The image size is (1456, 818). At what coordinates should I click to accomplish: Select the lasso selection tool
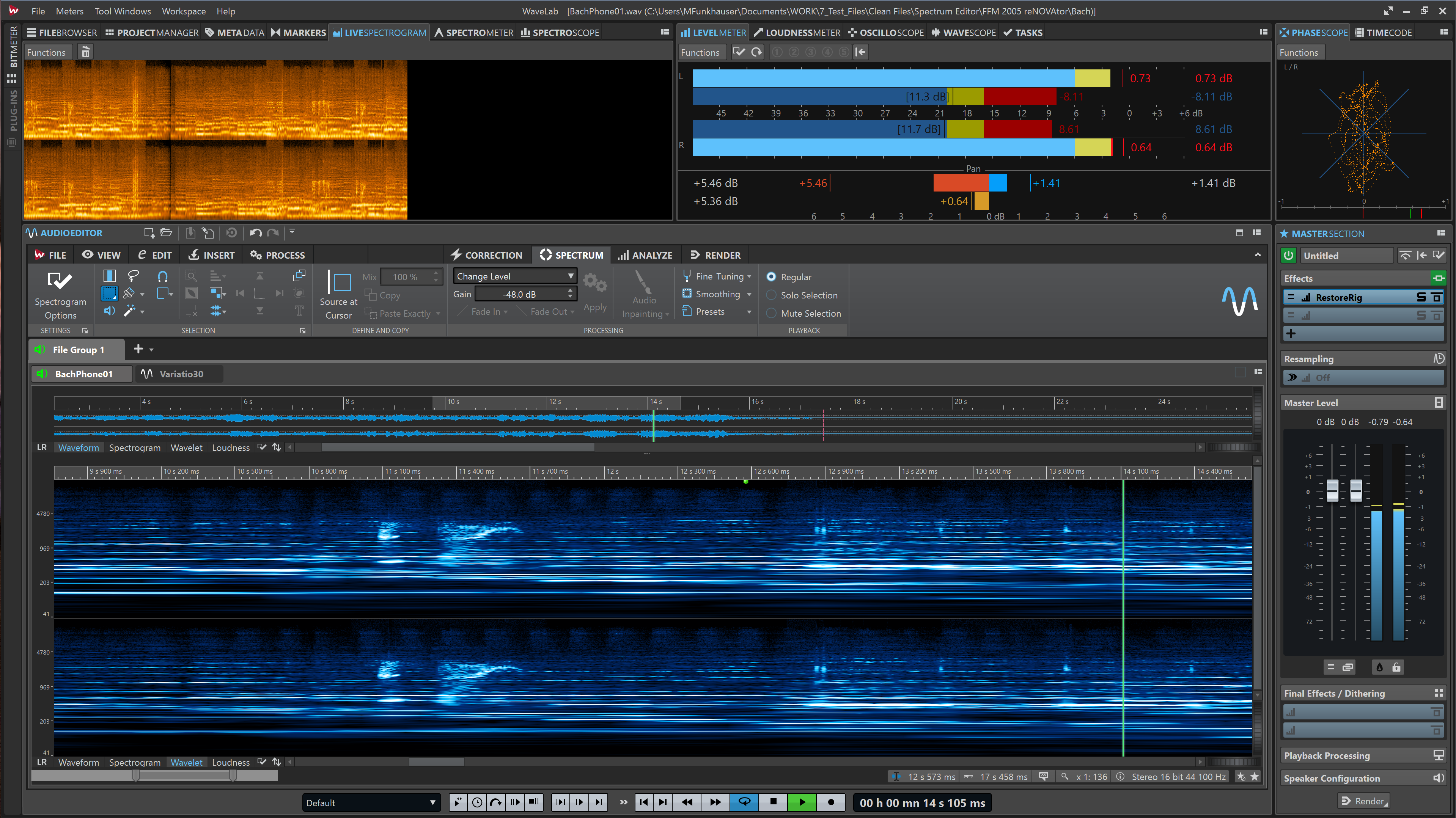[x=134, y=275]
